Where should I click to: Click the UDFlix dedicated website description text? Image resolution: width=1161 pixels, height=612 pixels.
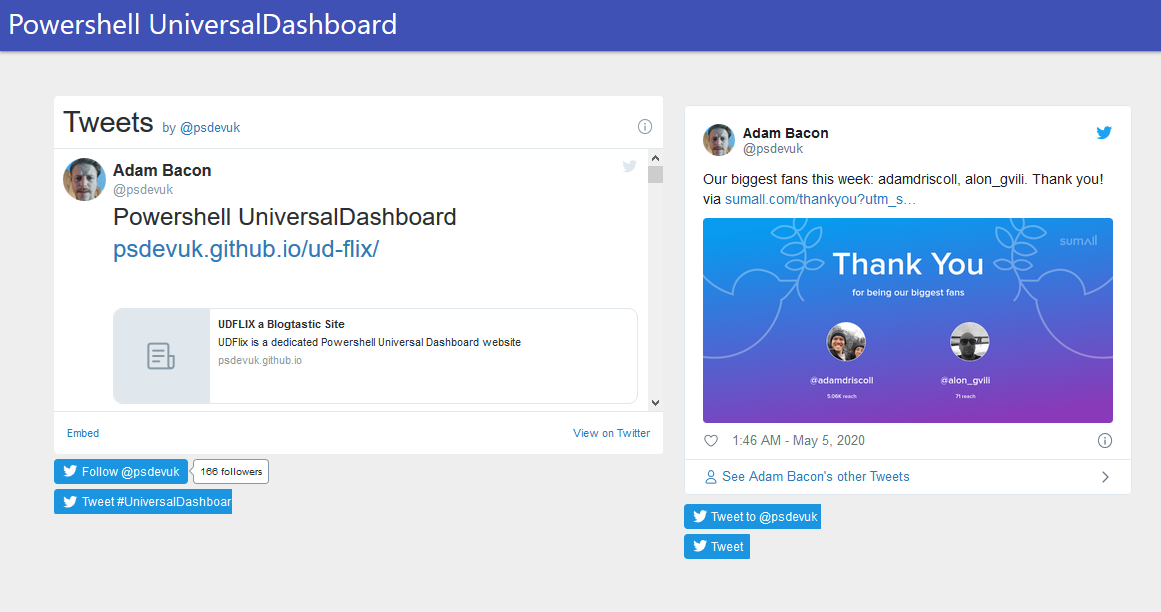click(x=369, y=342)
